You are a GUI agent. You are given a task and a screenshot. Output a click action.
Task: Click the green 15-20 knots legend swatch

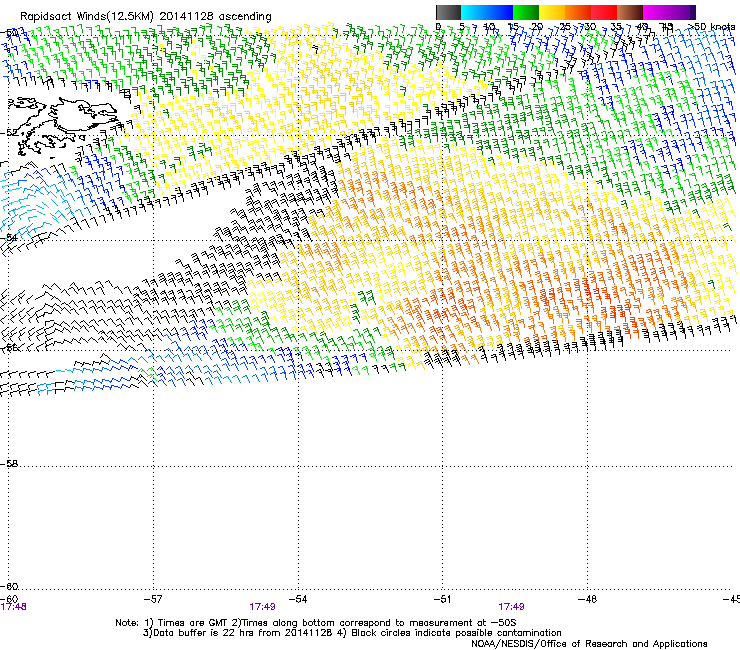[x=526, y=12]
